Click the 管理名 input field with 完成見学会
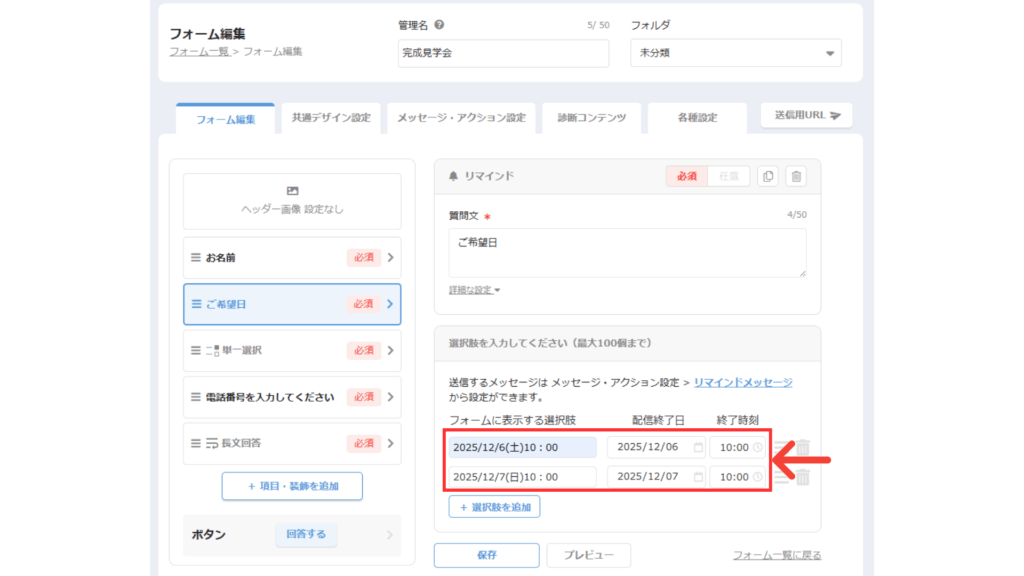 click(x=503, y=53)
